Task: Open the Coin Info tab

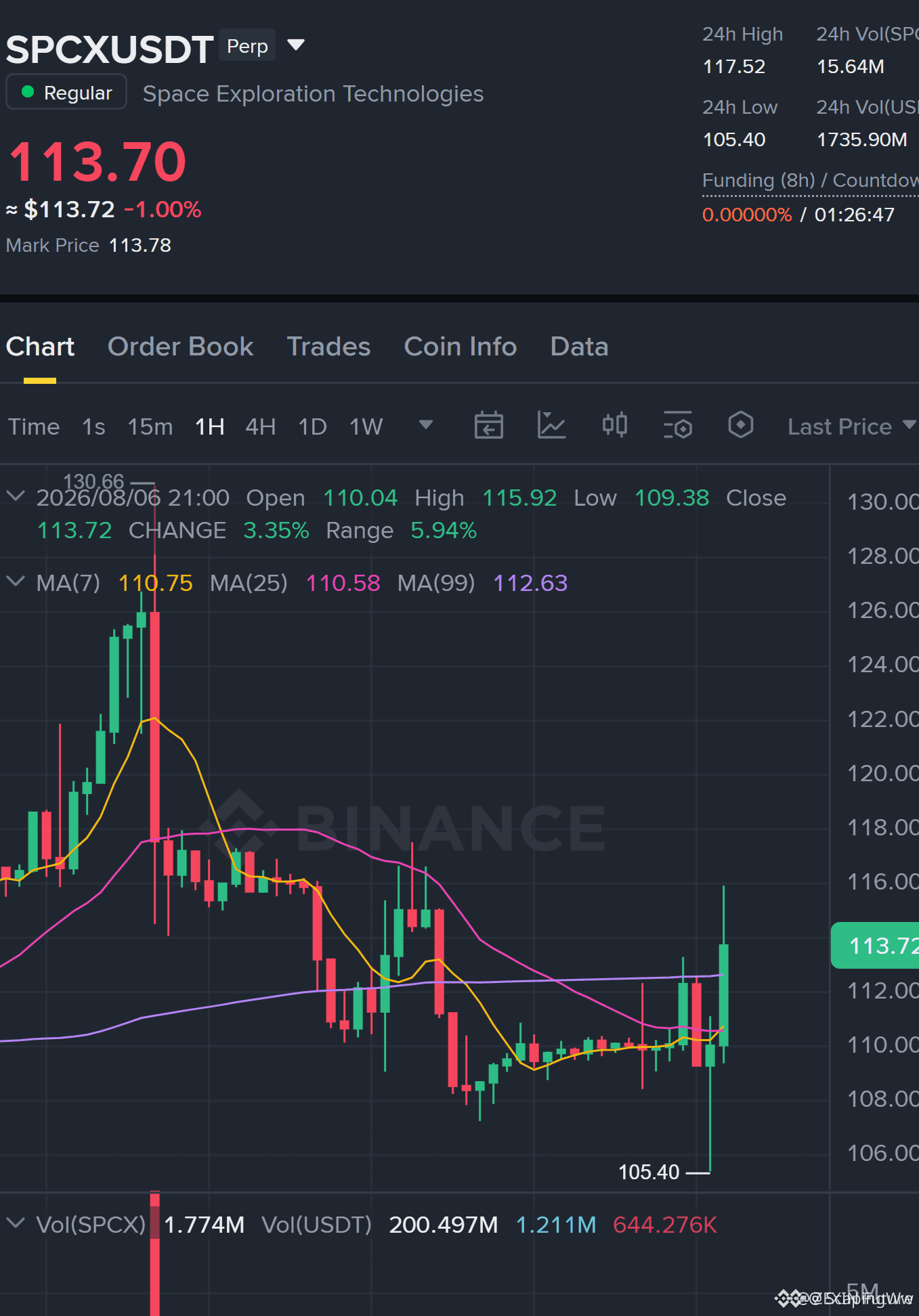Action: [461, 347]
